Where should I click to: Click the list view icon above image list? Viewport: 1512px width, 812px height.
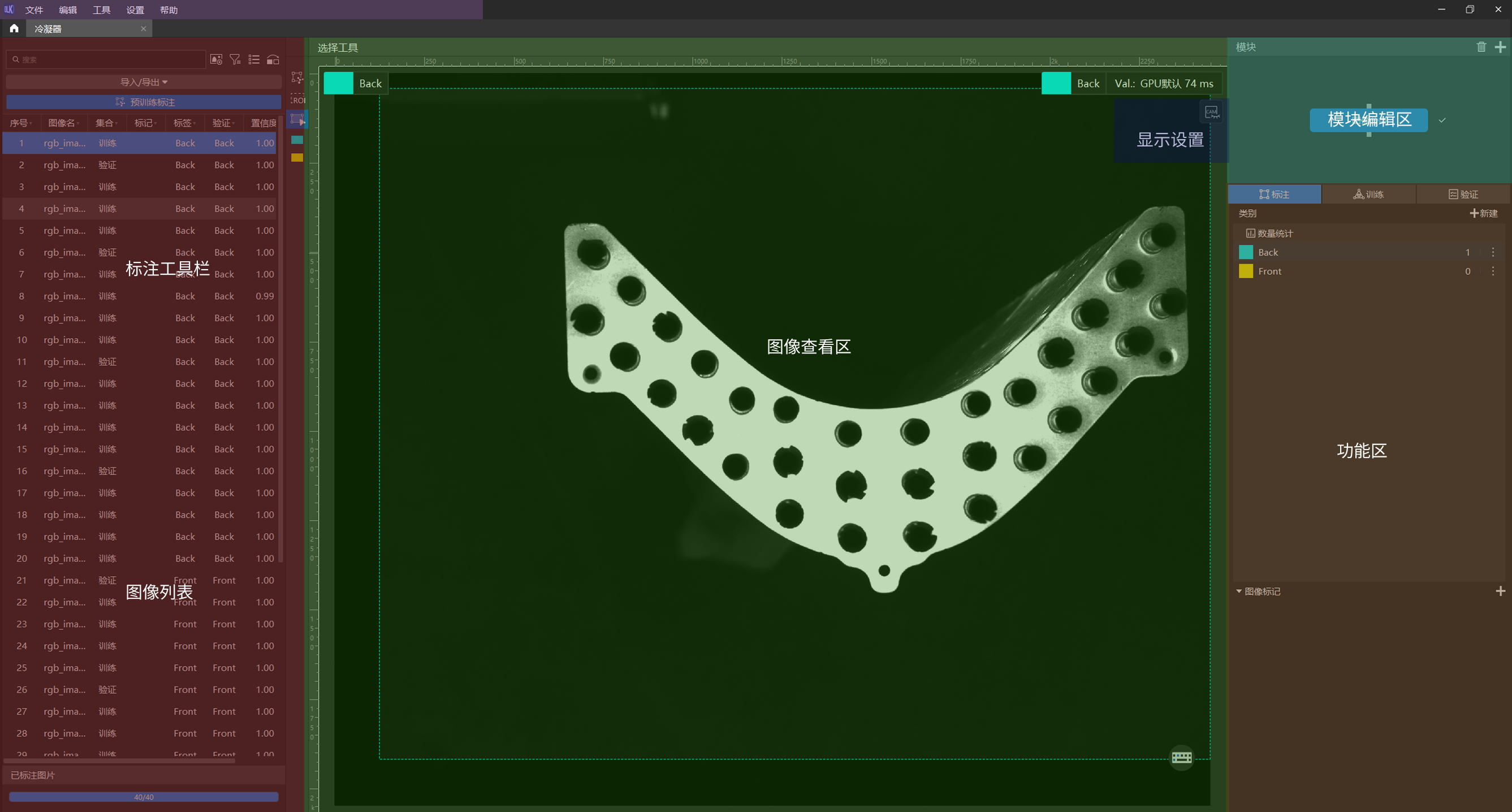(253, 59)
